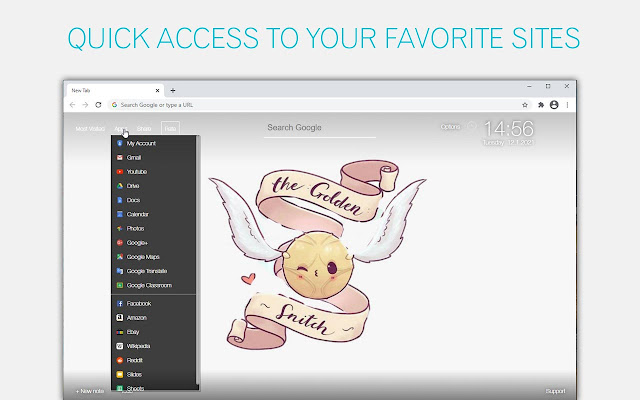Select the Google Classroom app entry

[x=153, y=285]
